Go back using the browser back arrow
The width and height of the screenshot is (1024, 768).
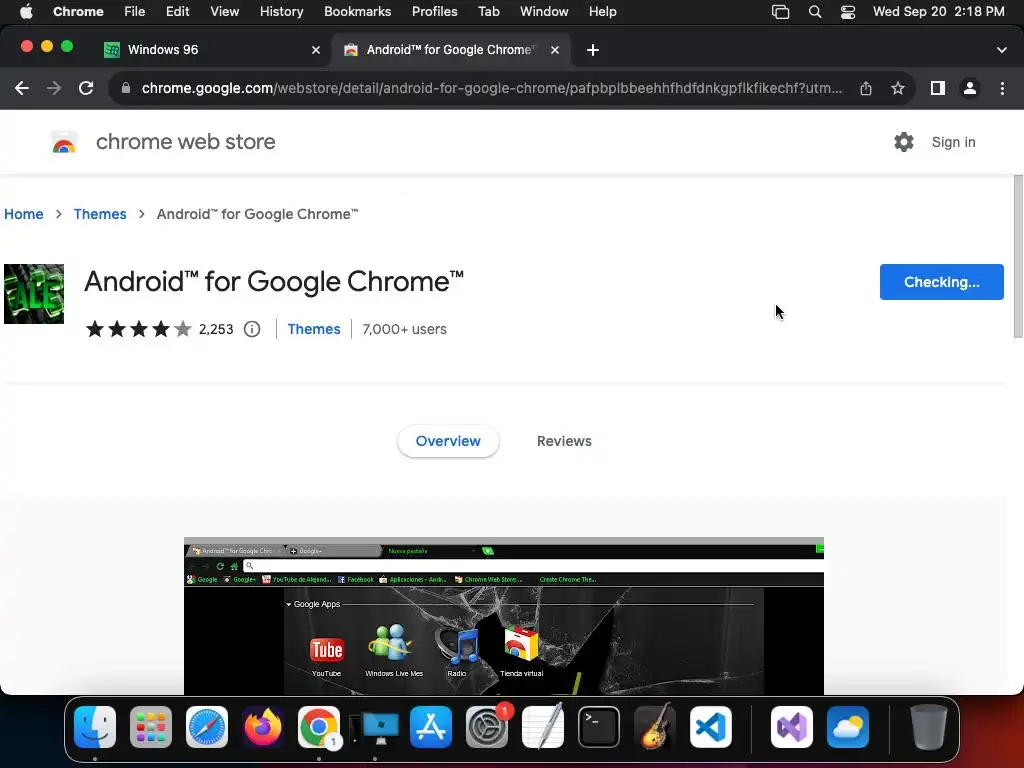pyautogui.click(x=22, y=88)
